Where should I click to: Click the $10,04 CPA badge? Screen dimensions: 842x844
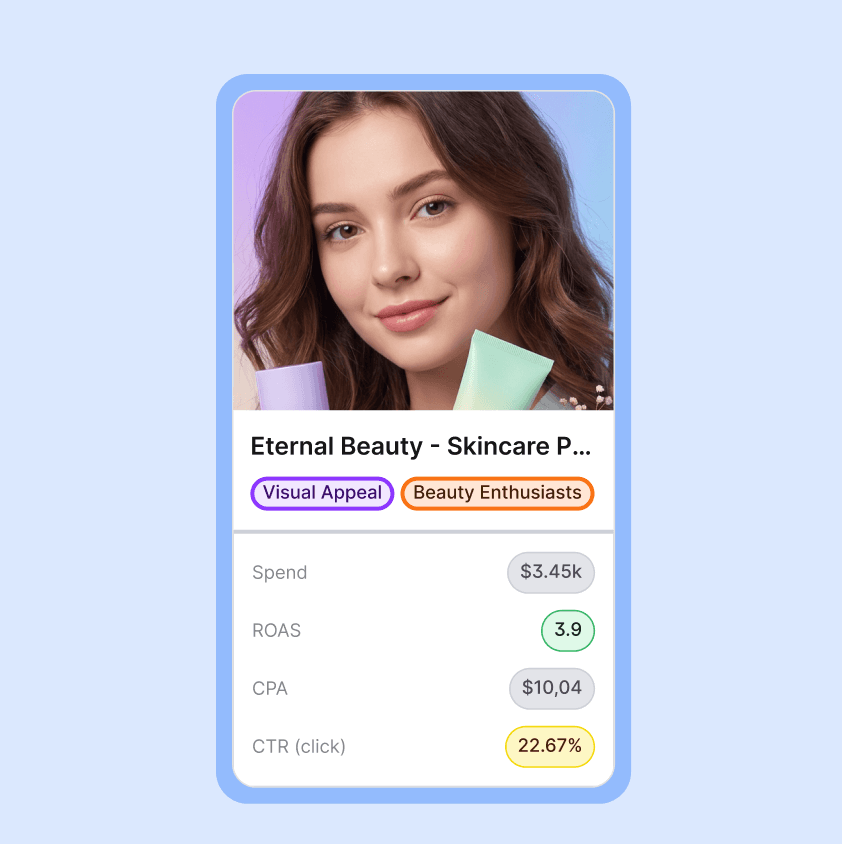[552, 688]
